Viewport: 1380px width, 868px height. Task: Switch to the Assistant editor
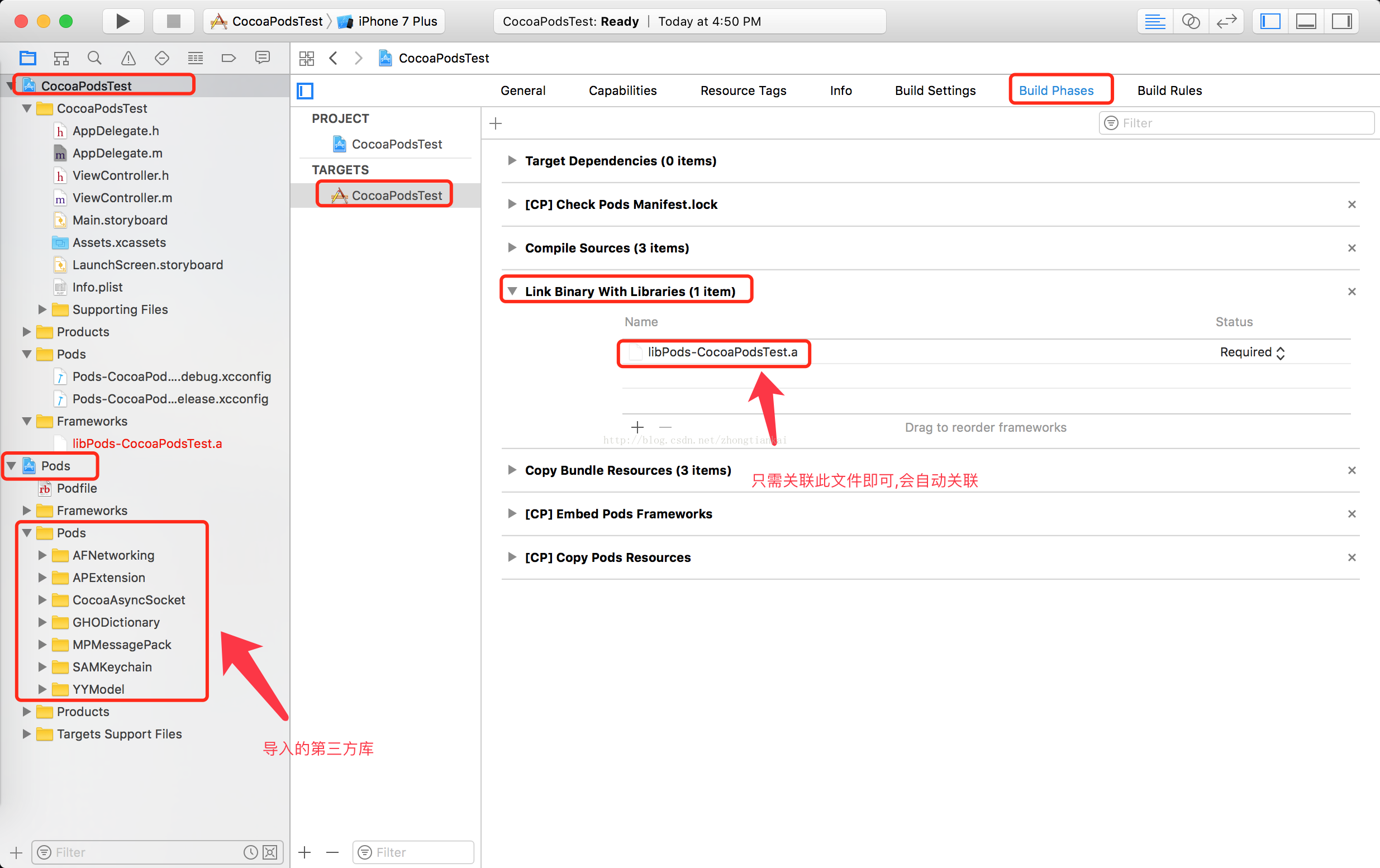[1191, 22]
